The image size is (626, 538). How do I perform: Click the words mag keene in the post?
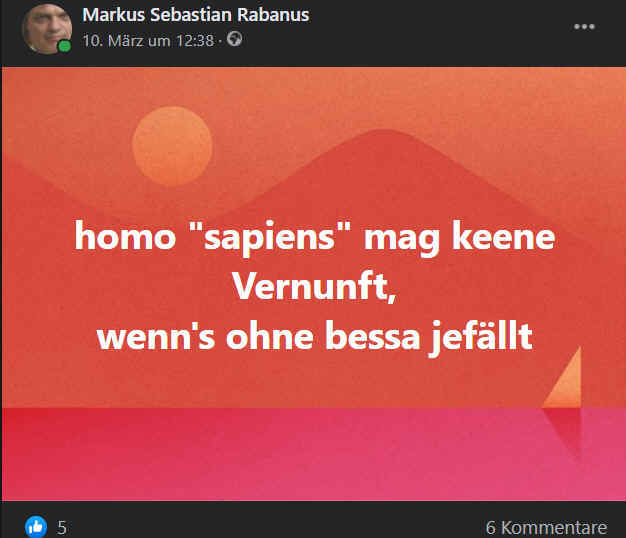(x=460, y=237)
